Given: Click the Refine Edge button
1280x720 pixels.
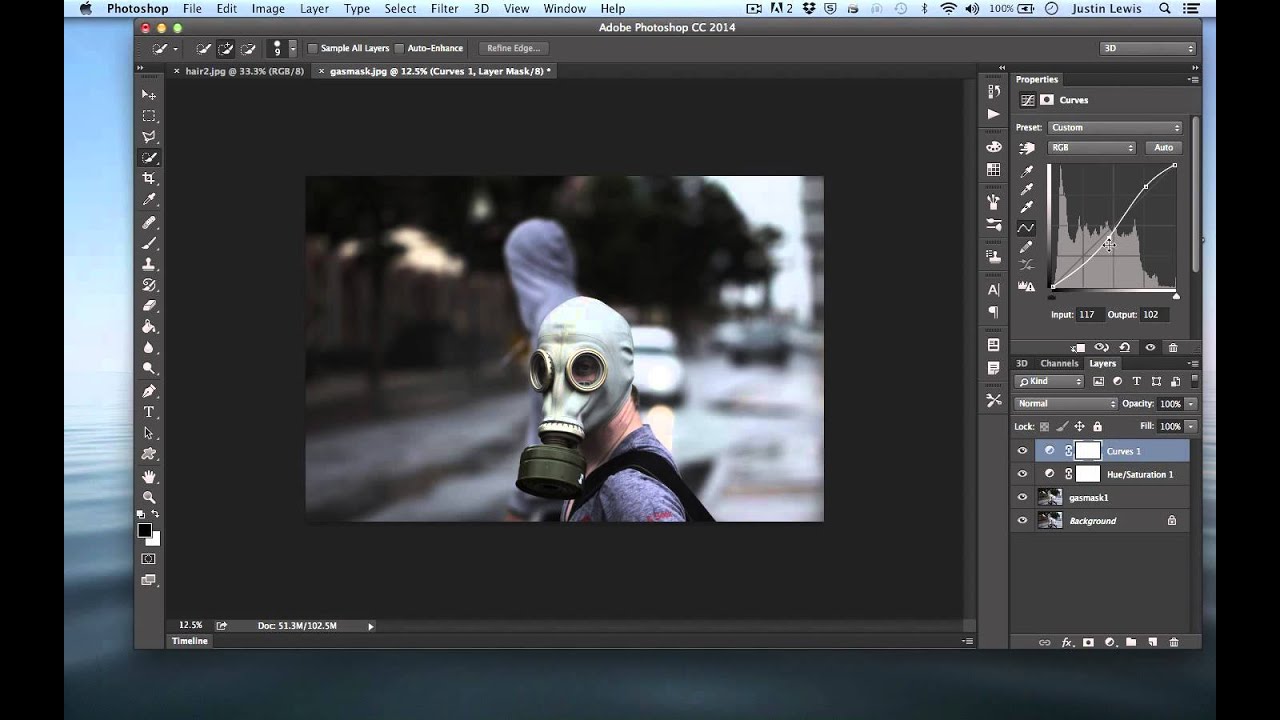Looking at the screenshot, I should (514, 48).
